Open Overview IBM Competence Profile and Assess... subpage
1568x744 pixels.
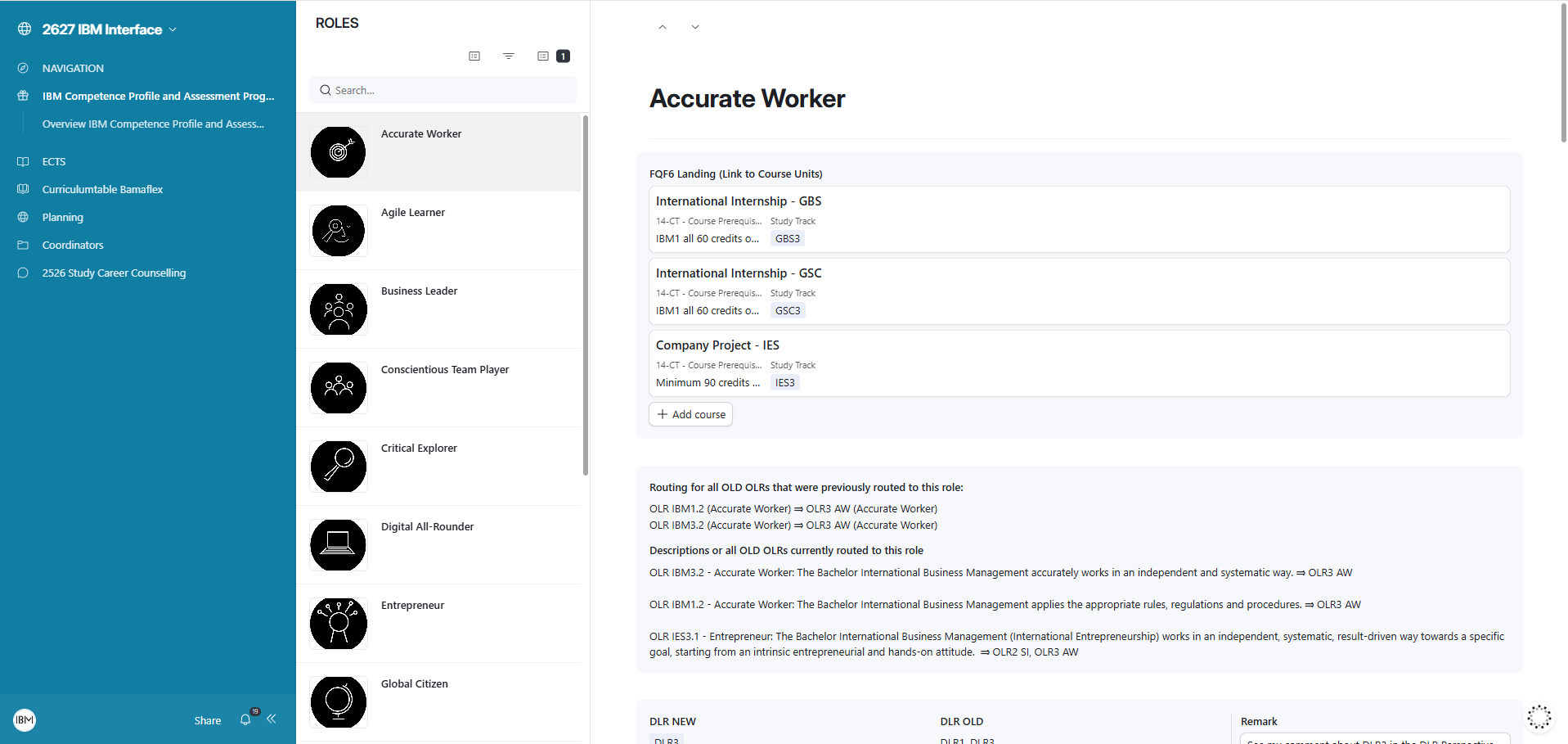153,124
